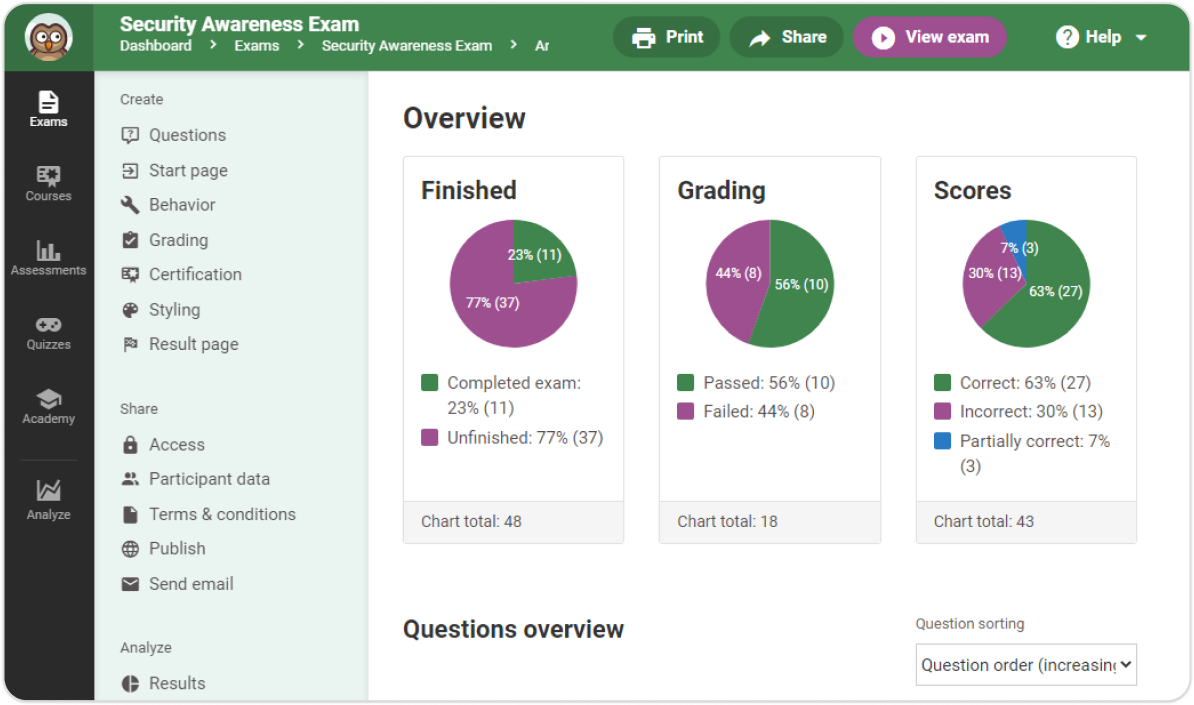Click the Publish globe icon

click(130, 549)
